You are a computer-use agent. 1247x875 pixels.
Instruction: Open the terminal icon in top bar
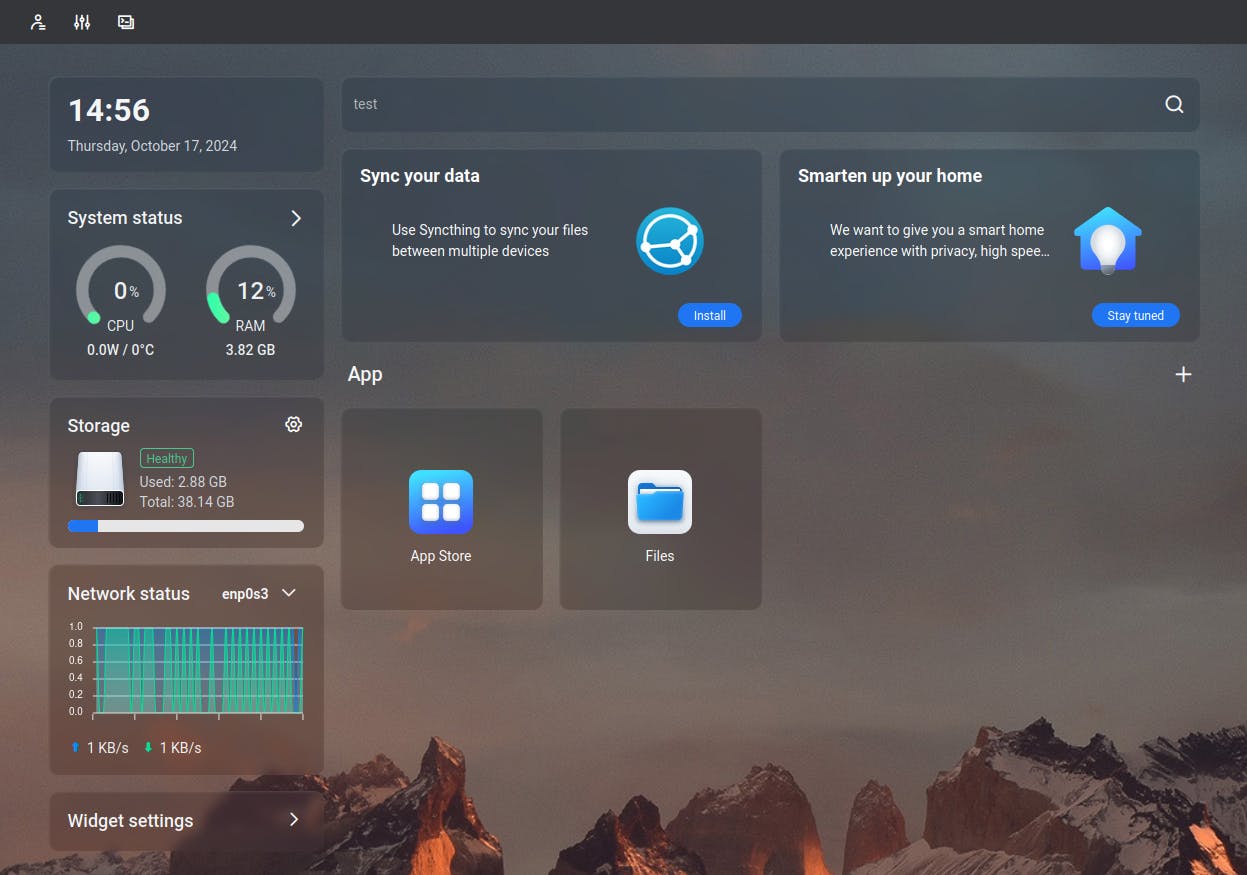coord(126,22)
